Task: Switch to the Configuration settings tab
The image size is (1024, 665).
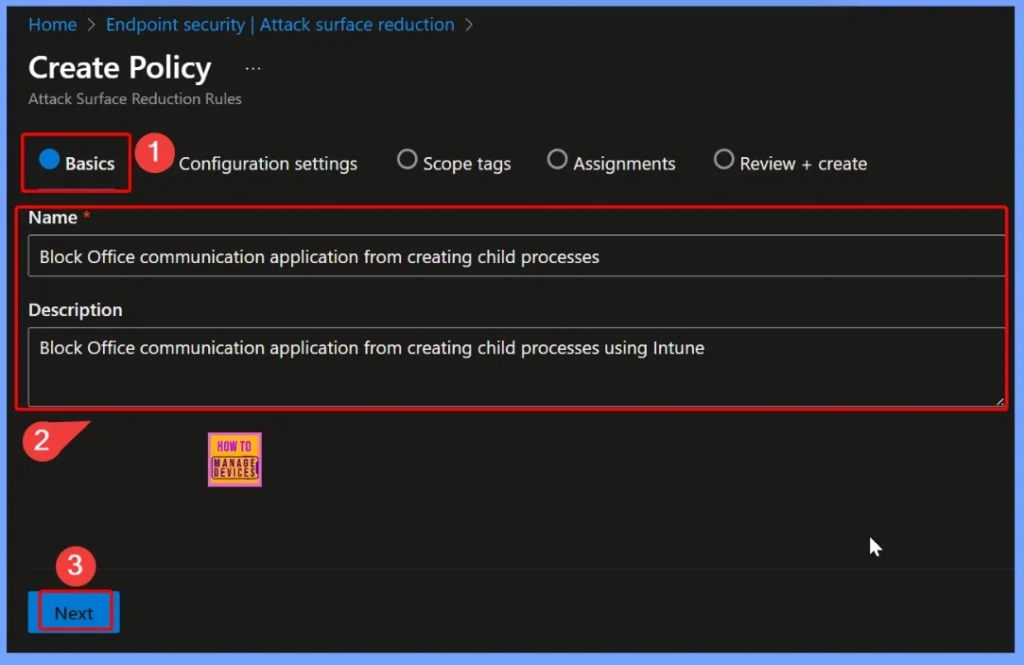Action: [x=267, y=164]
